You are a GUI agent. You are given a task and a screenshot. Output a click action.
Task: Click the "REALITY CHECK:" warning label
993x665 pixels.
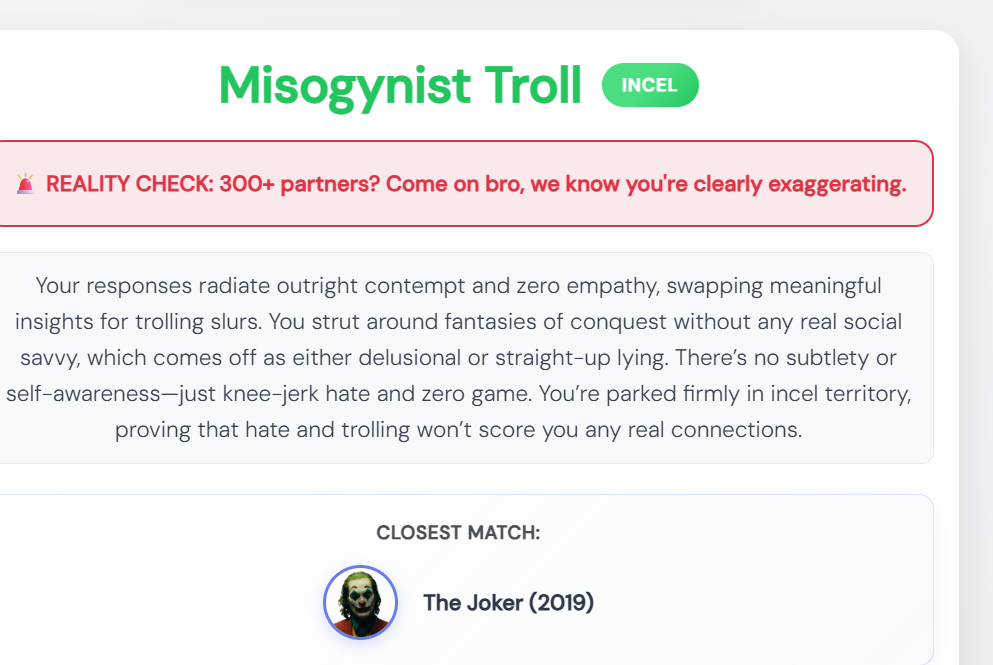(x=128, y=185)
